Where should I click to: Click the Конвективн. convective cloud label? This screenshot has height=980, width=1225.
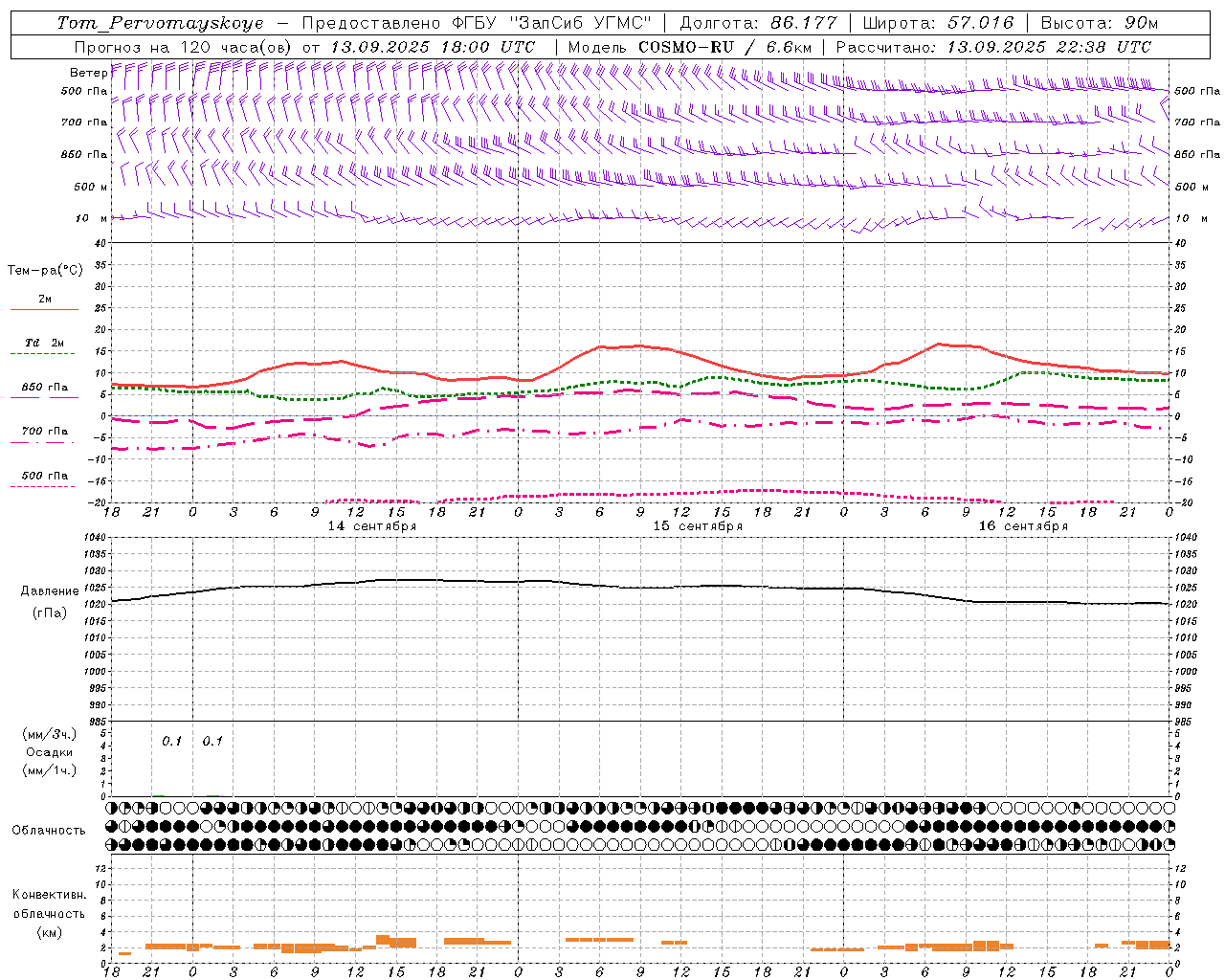click(x=50, y=895)
